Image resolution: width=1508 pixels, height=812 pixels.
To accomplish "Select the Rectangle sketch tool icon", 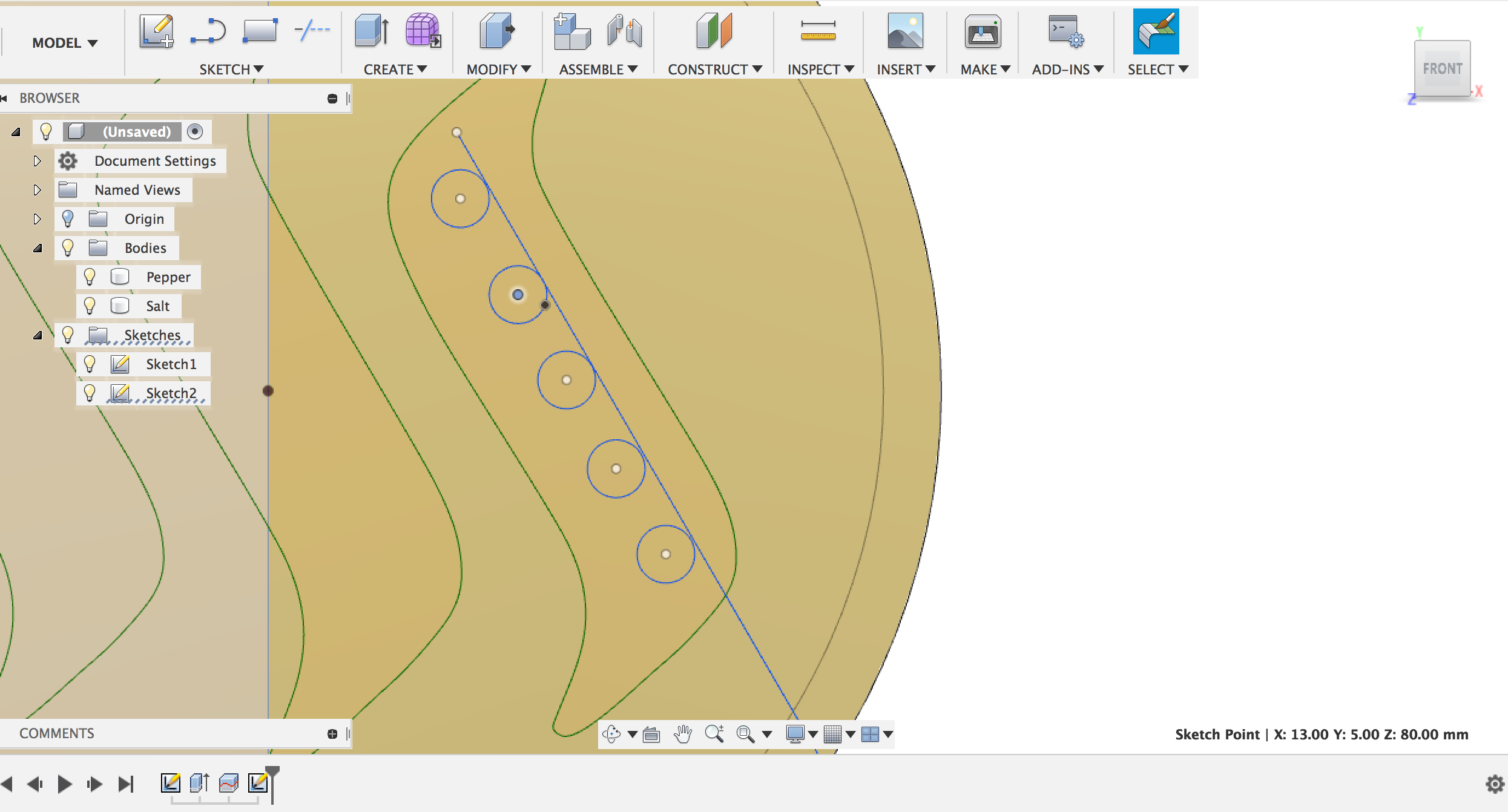I will click(x=260, y=30).
